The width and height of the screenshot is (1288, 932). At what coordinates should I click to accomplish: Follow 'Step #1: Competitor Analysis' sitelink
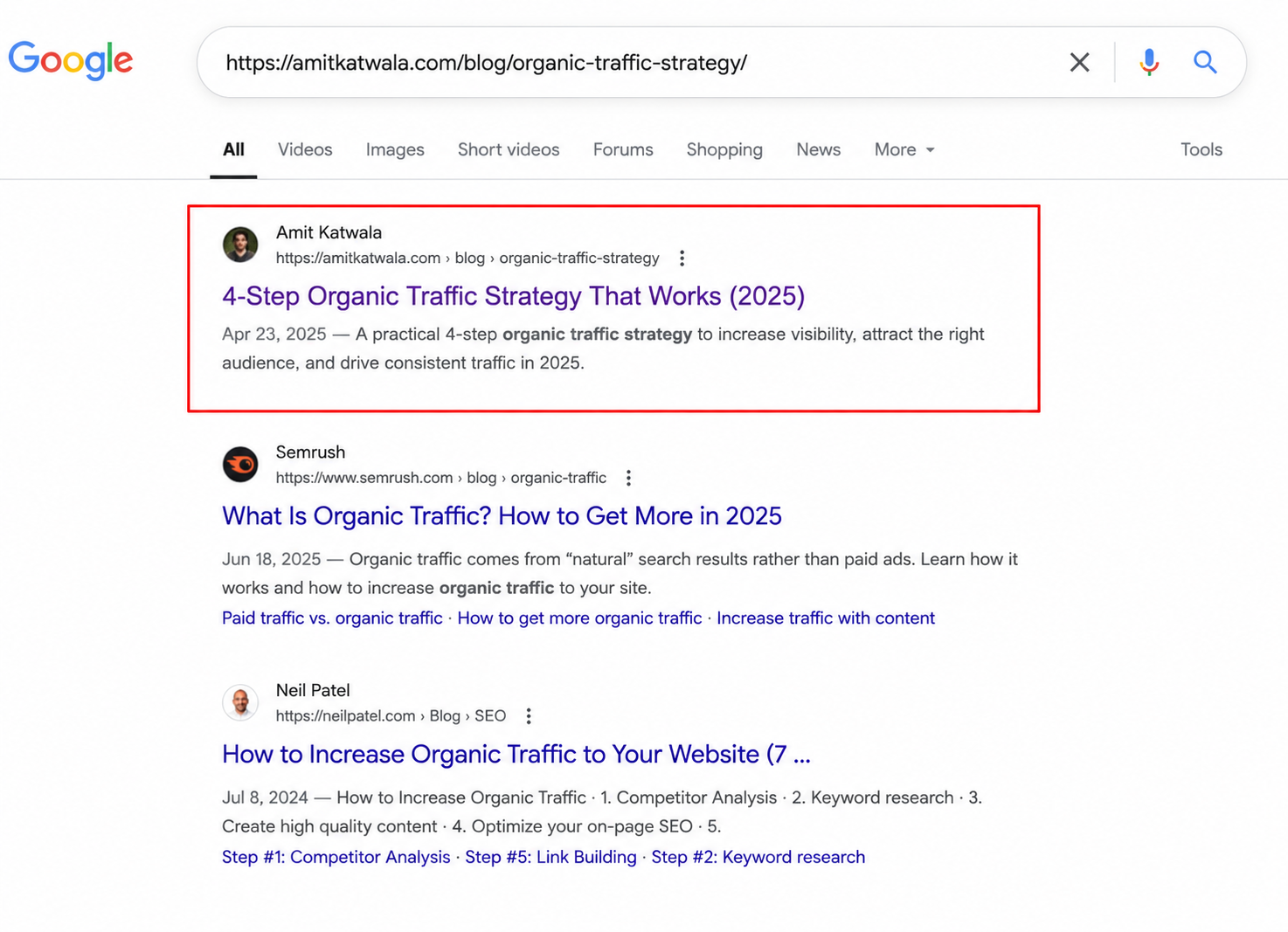point(336,857)
